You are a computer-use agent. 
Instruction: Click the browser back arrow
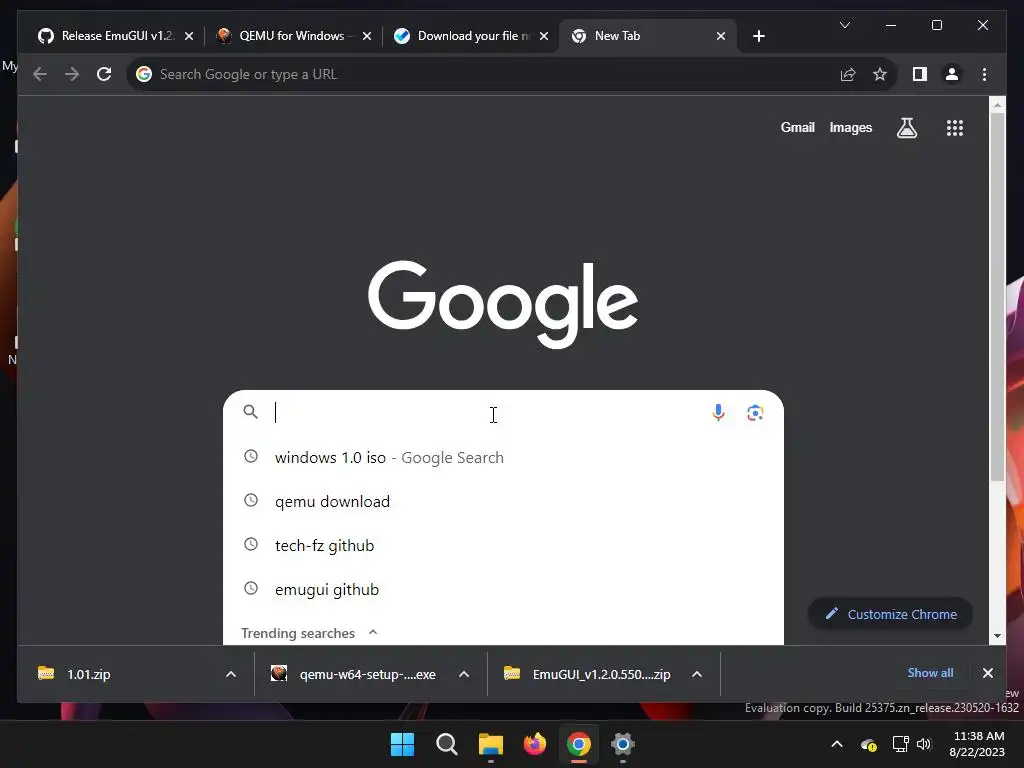(40, 74)
